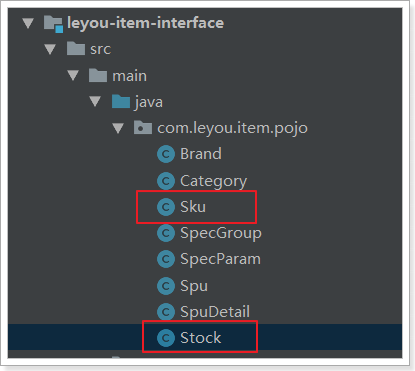Click the Category class icon

pyautogui.click(x=166, y=181)
